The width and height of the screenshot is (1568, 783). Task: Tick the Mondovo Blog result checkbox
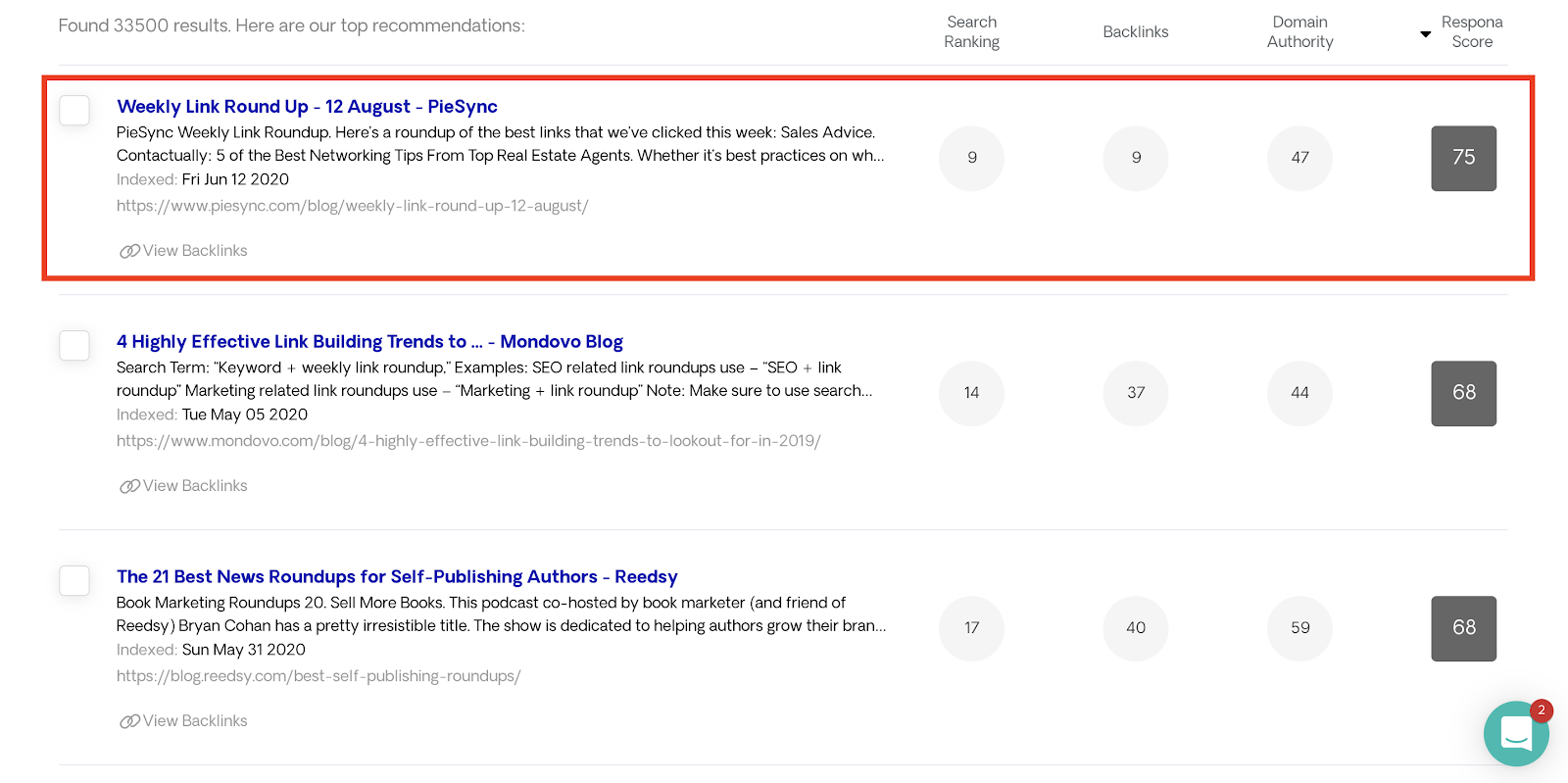point(74,345)
